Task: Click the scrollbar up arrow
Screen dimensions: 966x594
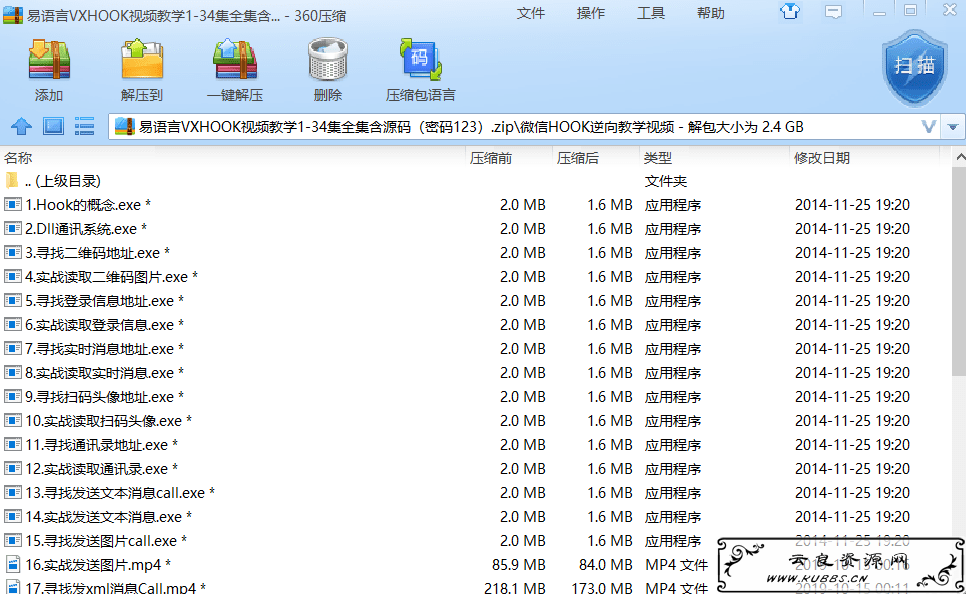Action: [960, 158]
